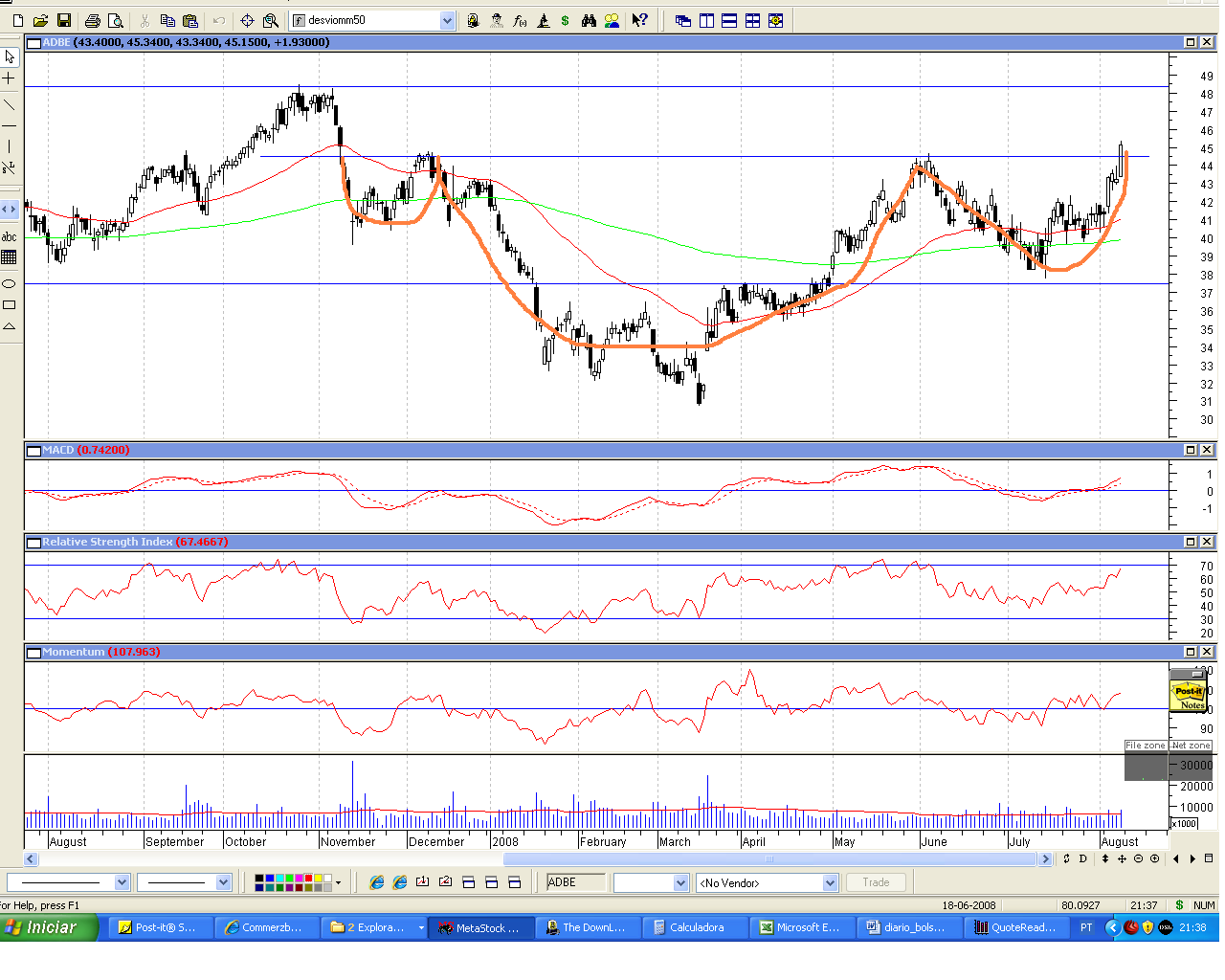Screen dimensions: 1225x980
Task: Select the rectangle drawing tool
Action: [x=10, y=304]
